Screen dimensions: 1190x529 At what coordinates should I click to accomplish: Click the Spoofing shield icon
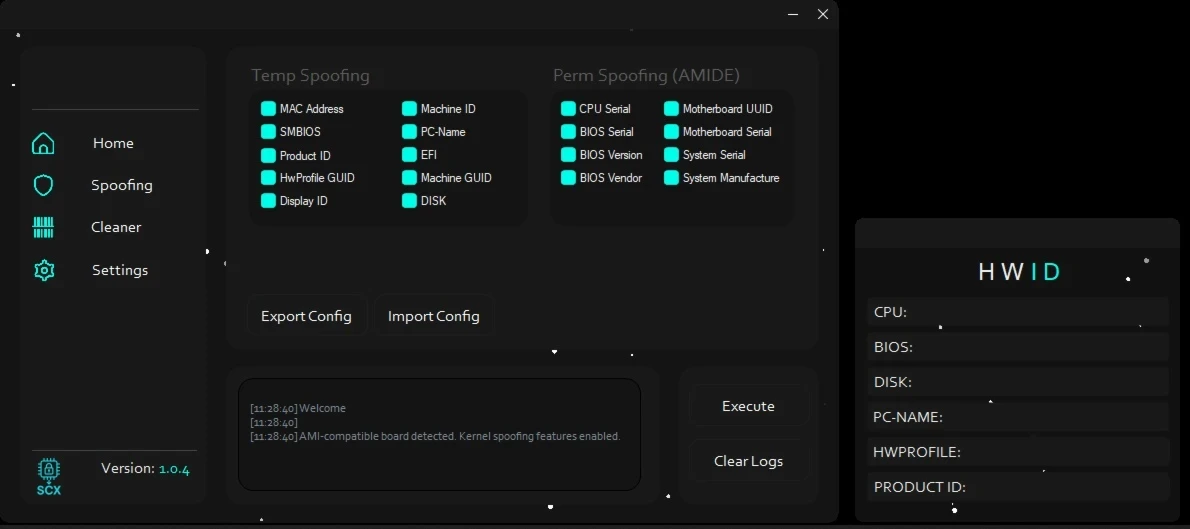point(43,185)
